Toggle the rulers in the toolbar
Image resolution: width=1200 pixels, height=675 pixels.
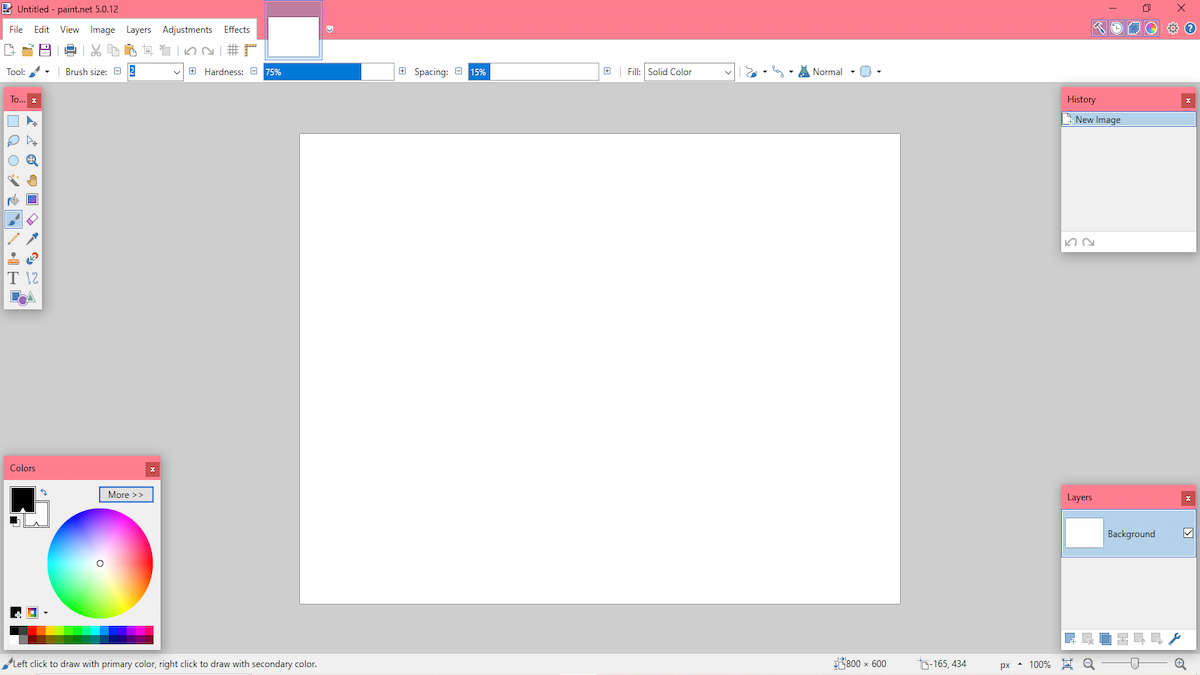pyautogui.click(x=250, y=50)
